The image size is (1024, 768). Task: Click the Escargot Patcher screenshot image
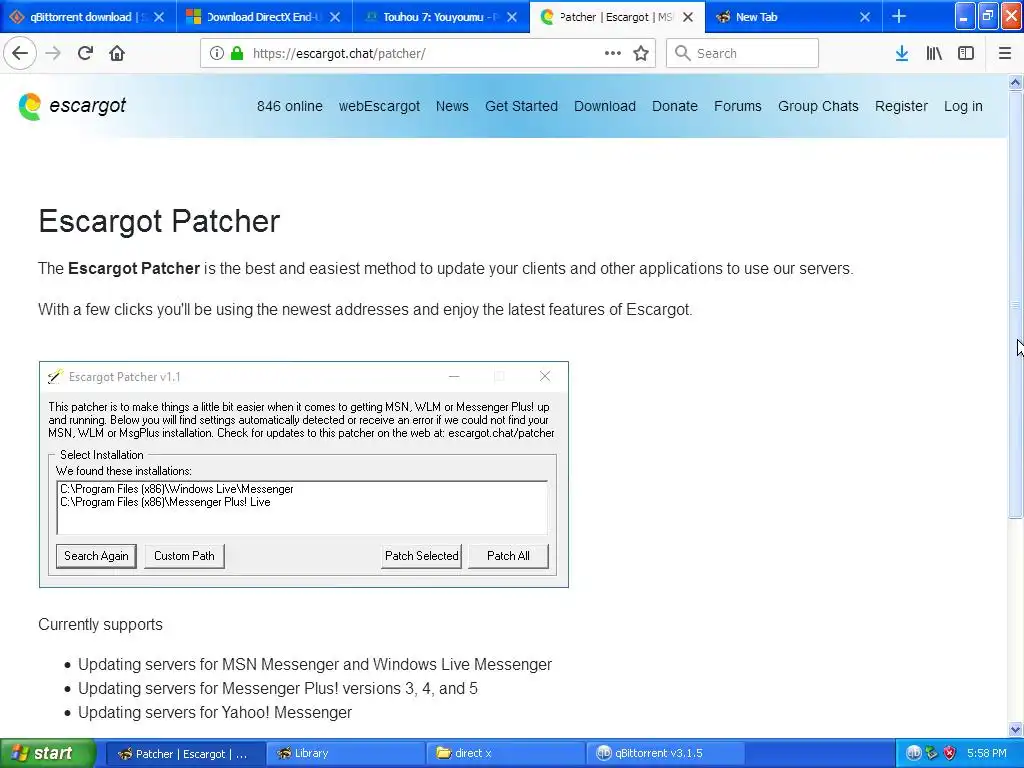click(304, 474)
